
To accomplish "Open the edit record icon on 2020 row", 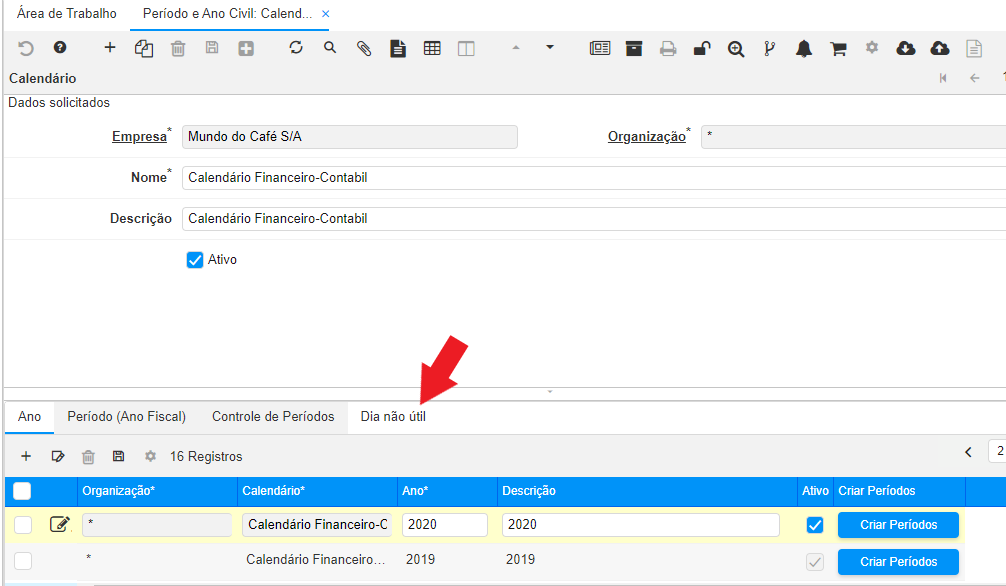I will pos(59,524).
